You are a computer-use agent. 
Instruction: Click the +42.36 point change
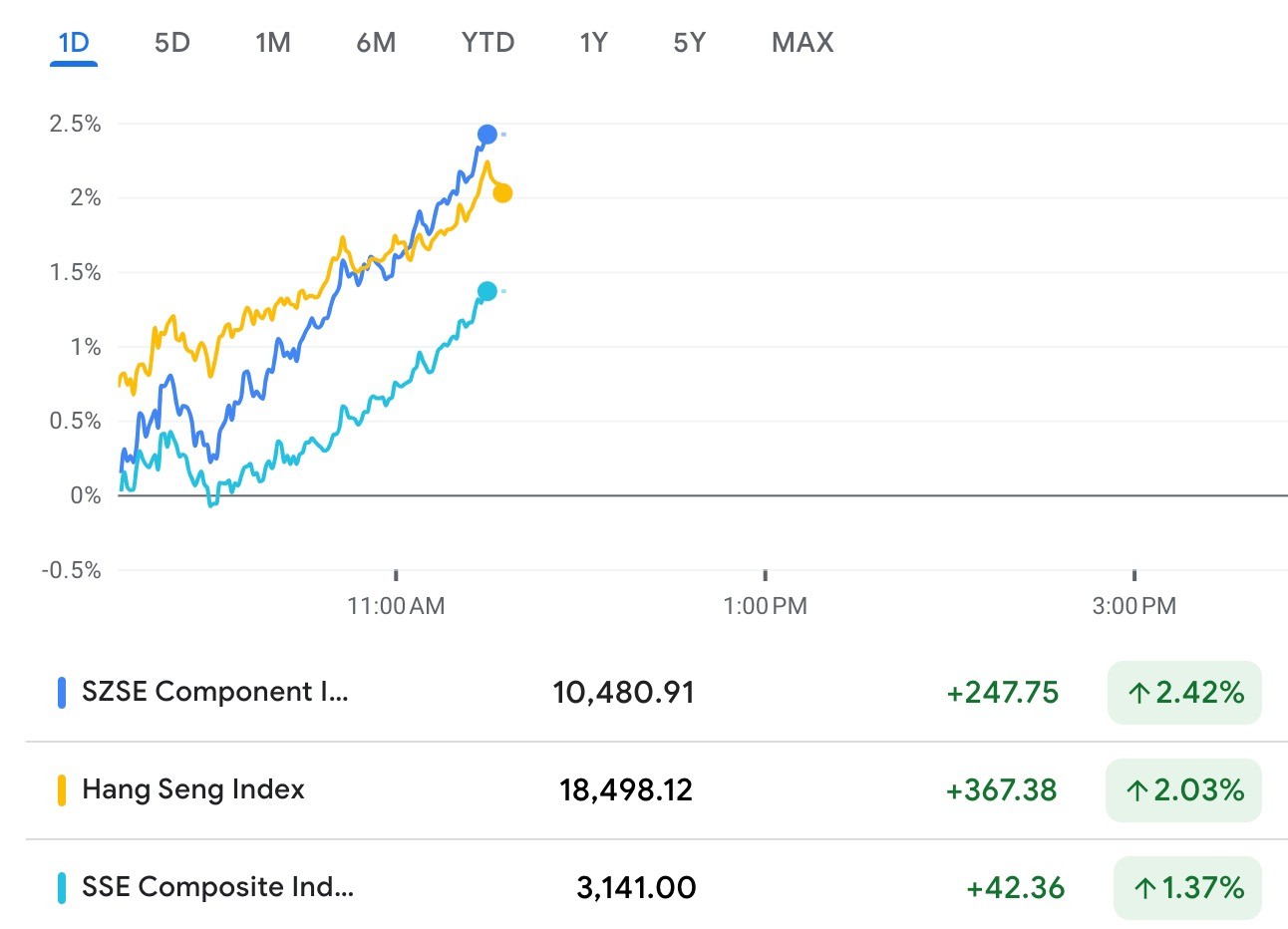click(1015, 888)
